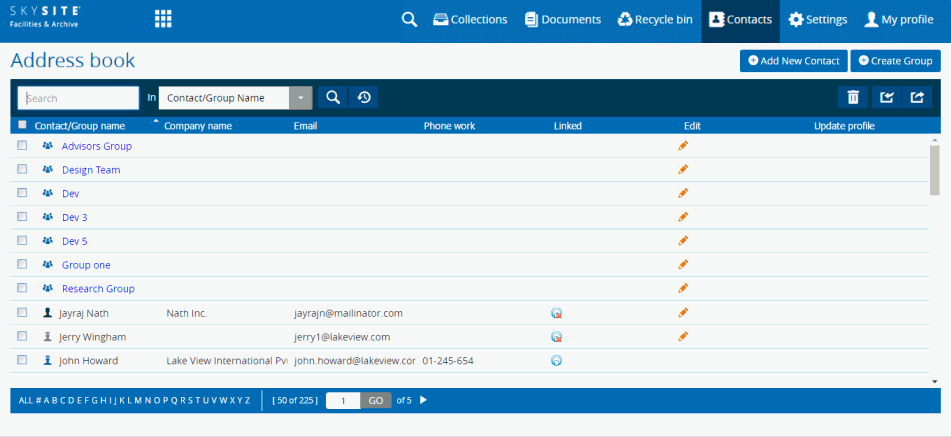Viewport: 951px width, 437px height.
Task: Click the history reset icon in toolbar
Action: click(x=364, y=97)
